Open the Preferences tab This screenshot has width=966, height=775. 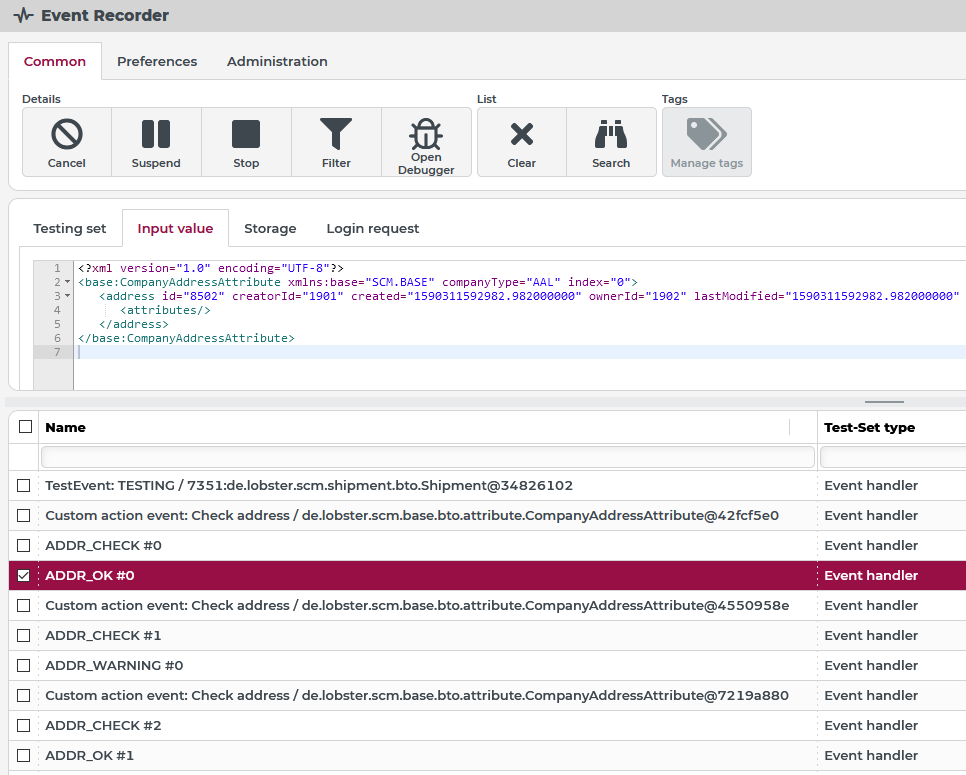(x=157, y=62)
